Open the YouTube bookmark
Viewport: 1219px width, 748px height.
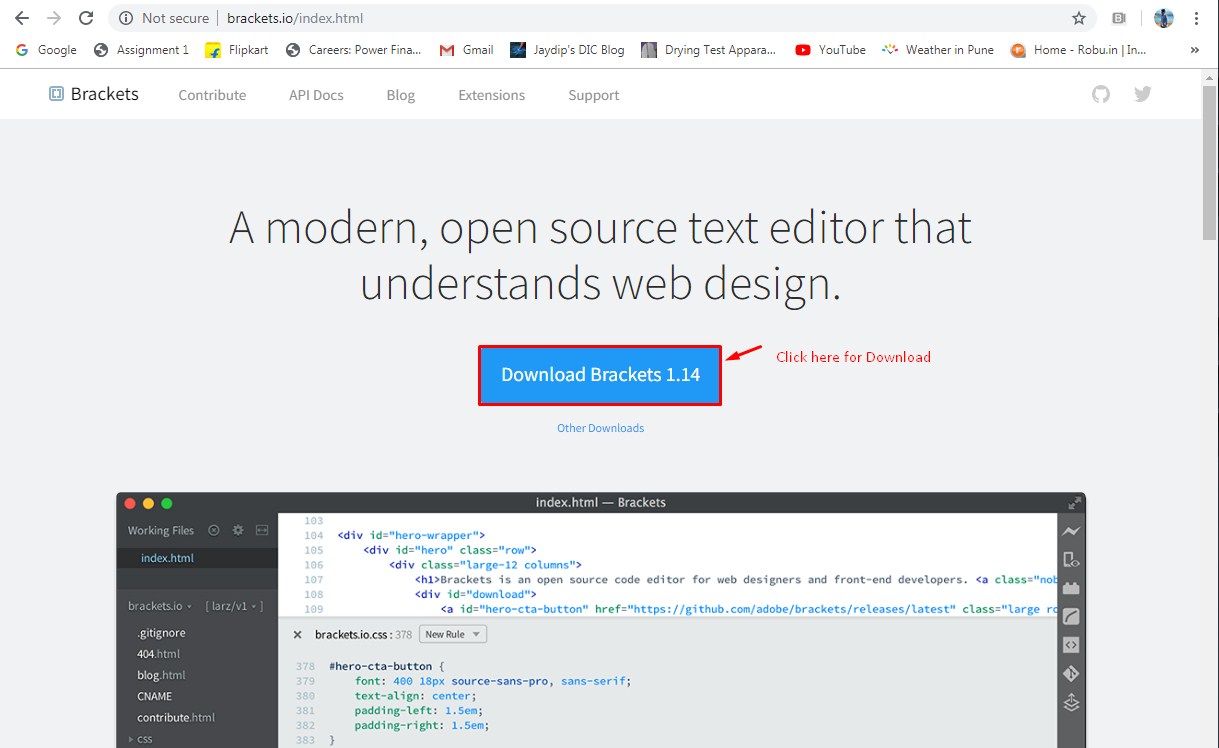click(831, 49)
